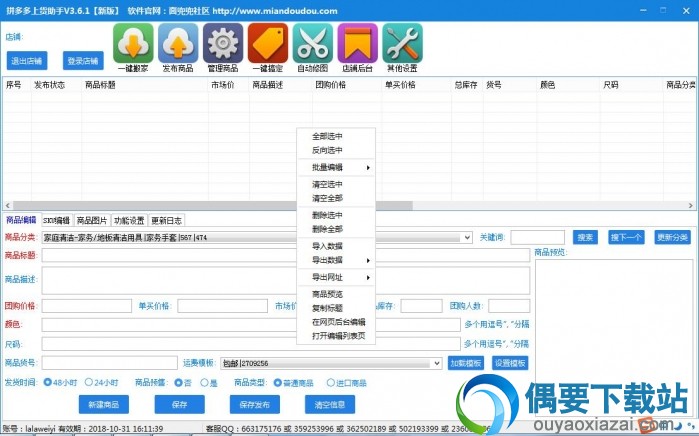Click the 登录店铺 button
Image resolution: width=699 pixels, height=436 pixels.
(83, 61)
